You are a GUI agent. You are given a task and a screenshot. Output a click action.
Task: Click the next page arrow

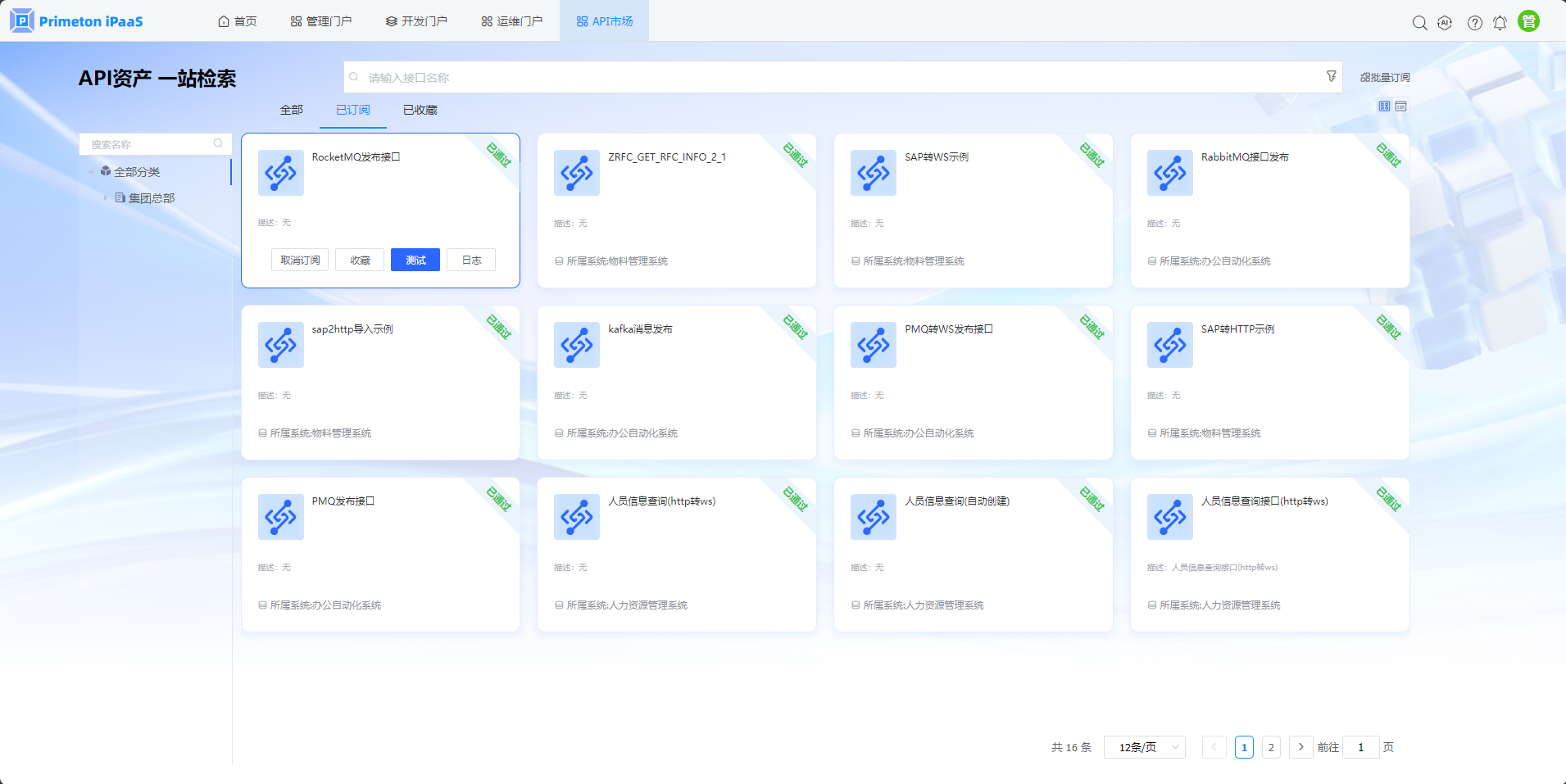point(1300,747)
